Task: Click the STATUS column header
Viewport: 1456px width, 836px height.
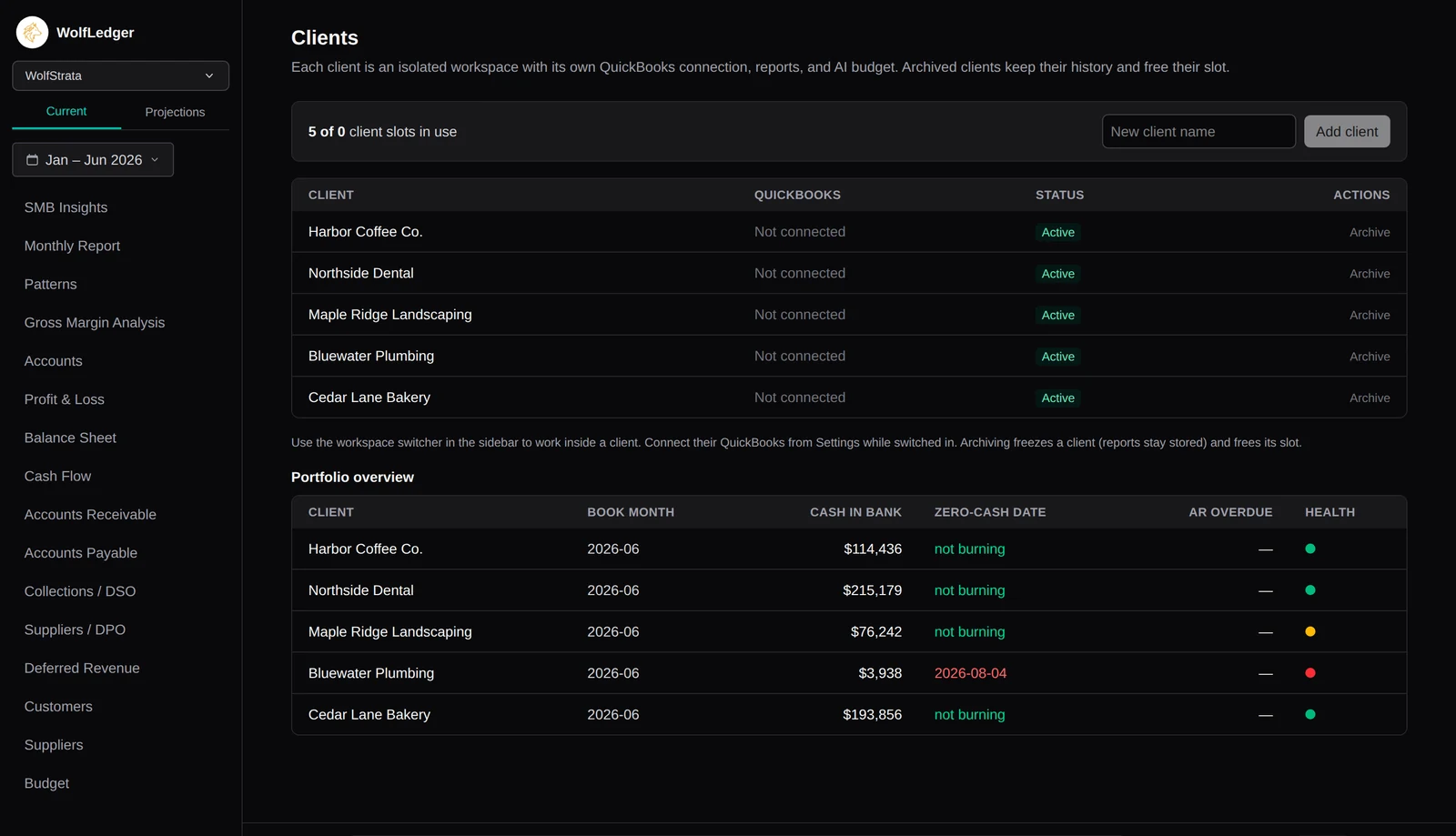Action: point(1059,195)
